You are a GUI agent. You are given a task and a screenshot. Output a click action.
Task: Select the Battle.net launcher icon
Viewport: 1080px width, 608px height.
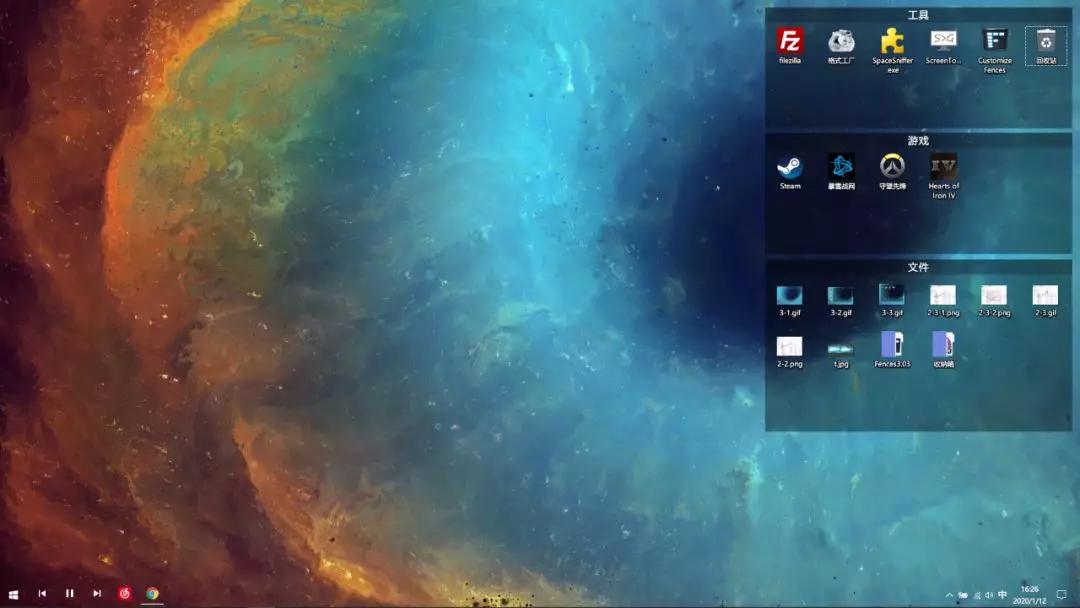[x=841, y=167]
